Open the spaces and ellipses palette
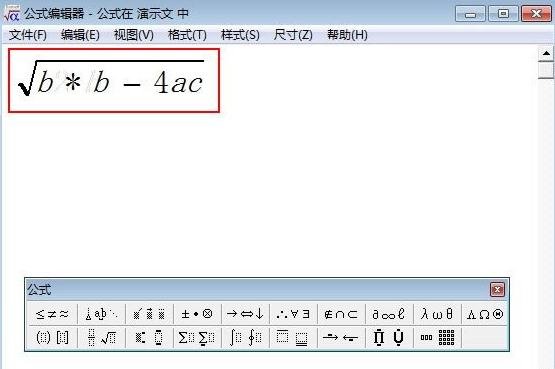555x369 pixels. [x=102, y=314]
